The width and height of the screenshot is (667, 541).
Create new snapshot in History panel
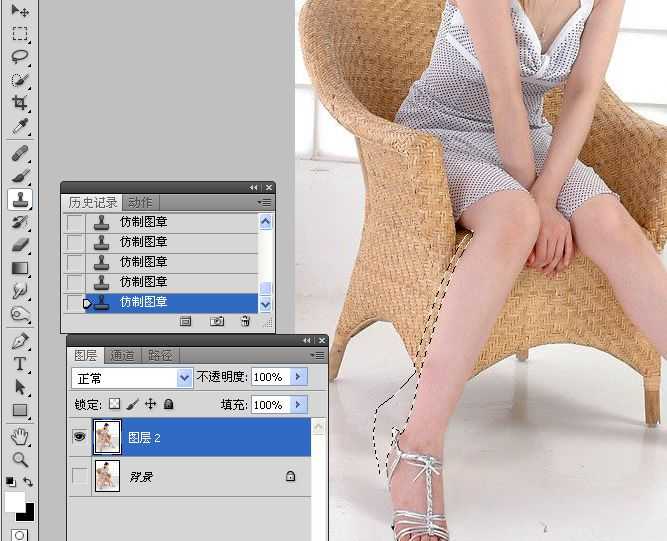(217, 321)
